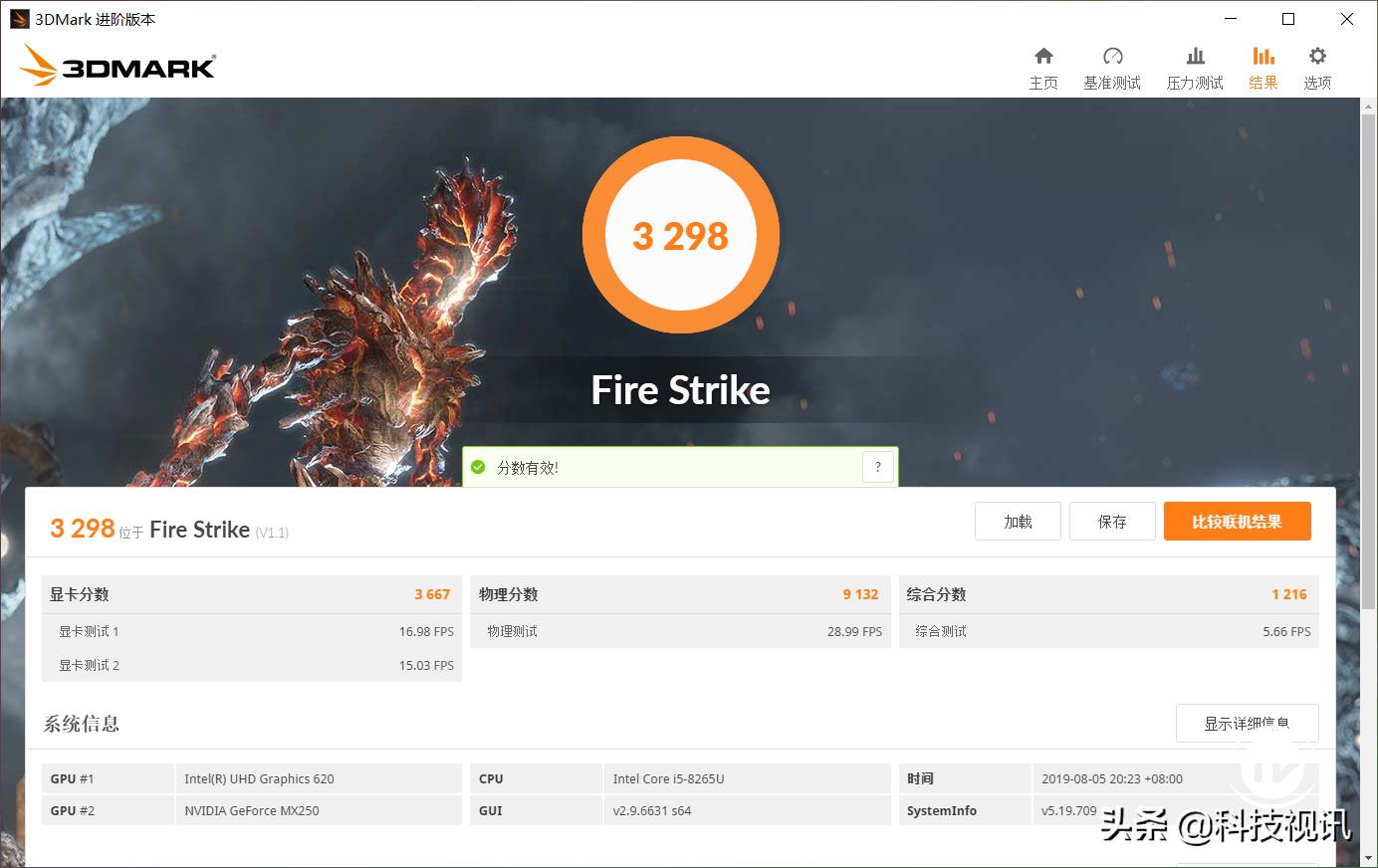Click the orange 3 298 score circle
The width and height of the screenshot is (1378, 868).
coord(680,235)
